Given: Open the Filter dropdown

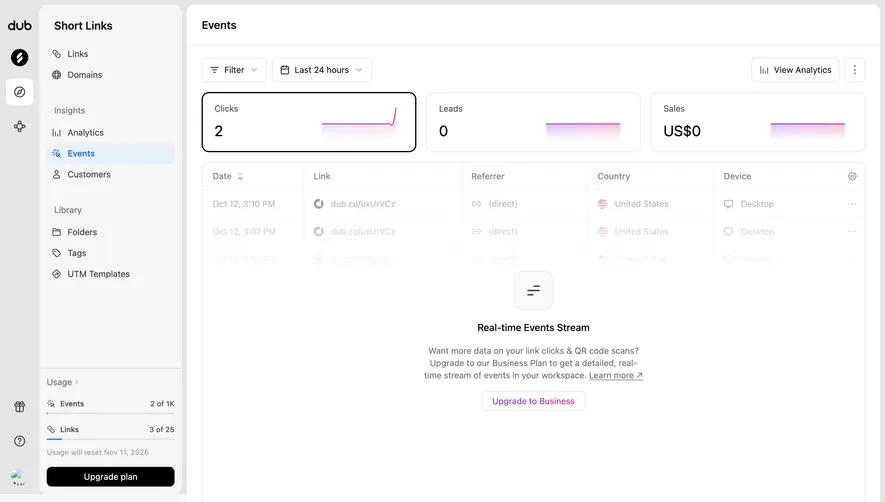Looking at the screenshot, I should click(234, 70).
